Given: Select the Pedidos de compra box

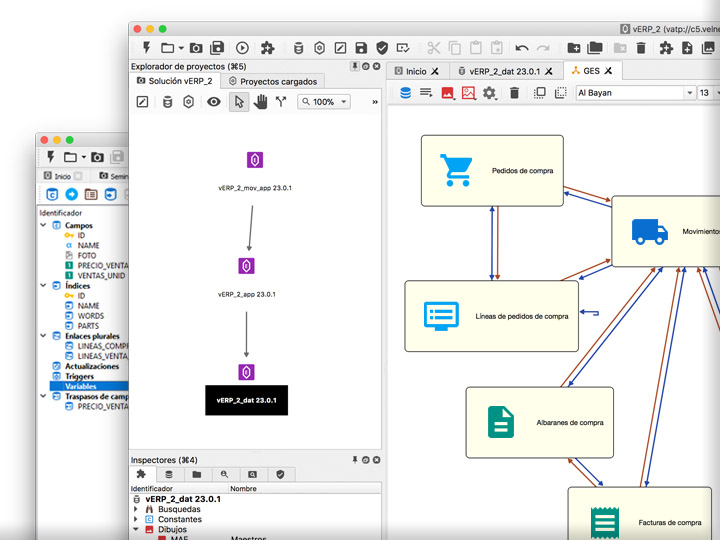Looking at the screenshot, I should [x=492, y=170].
